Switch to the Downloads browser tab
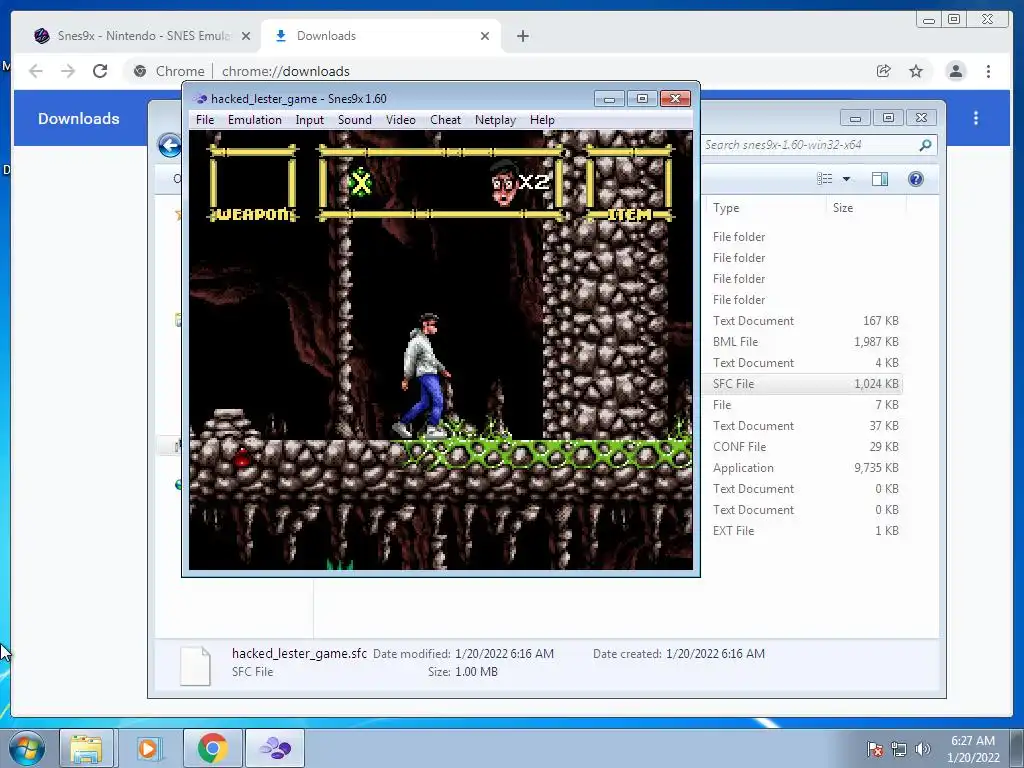The width and height of the screenshot is (1024, 768). 381,36
